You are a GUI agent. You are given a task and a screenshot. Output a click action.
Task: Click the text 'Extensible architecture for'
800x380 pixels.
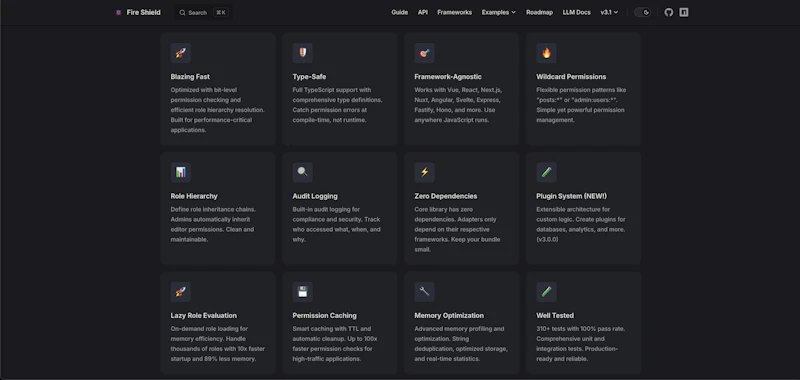573,209
